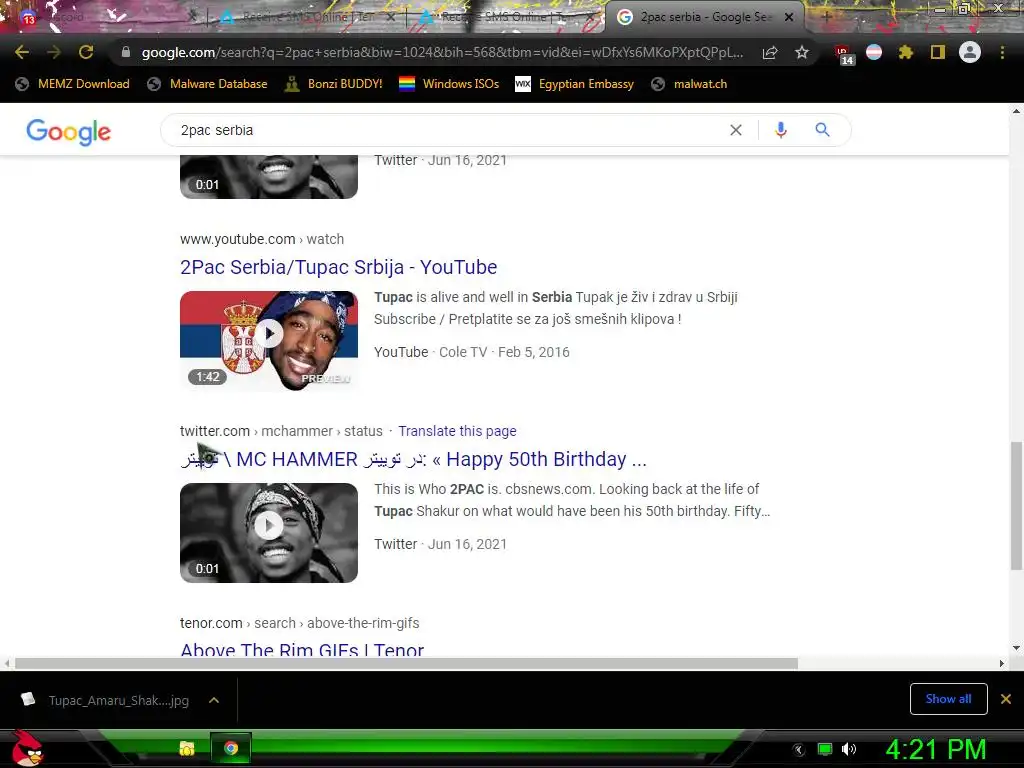Open the Chrome three-dot menu

pyautogui.click(x=1002, y=53)
